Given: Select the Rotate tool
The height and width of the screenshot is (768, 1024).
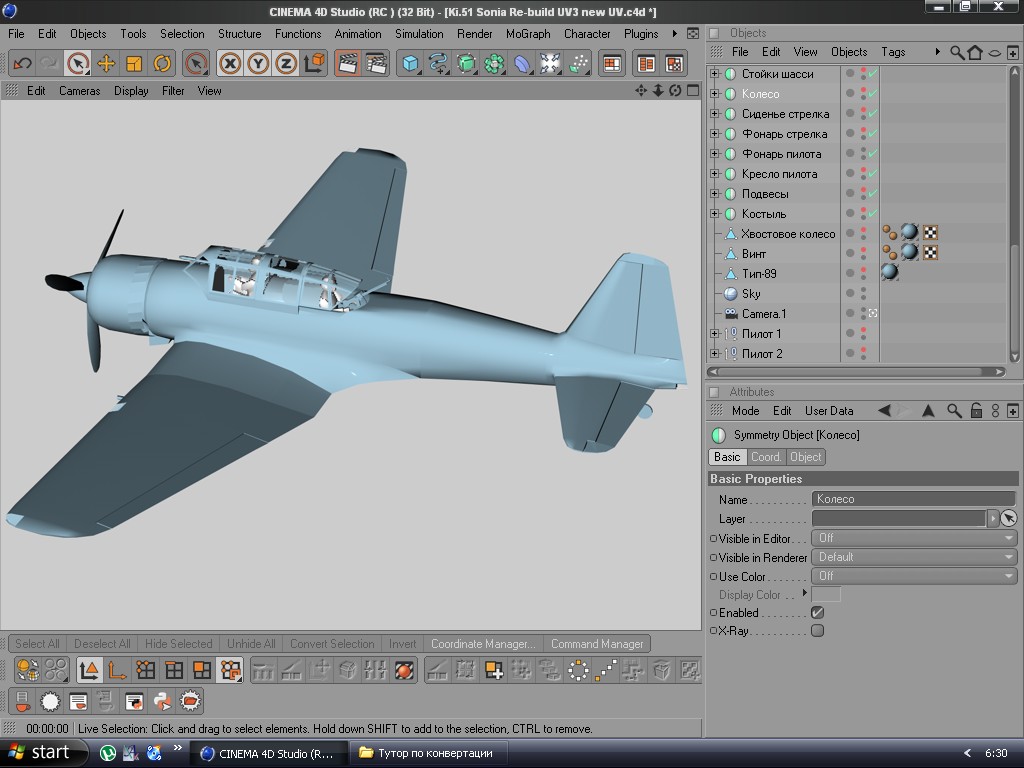Looking at the screenshot, I should 162,64.
